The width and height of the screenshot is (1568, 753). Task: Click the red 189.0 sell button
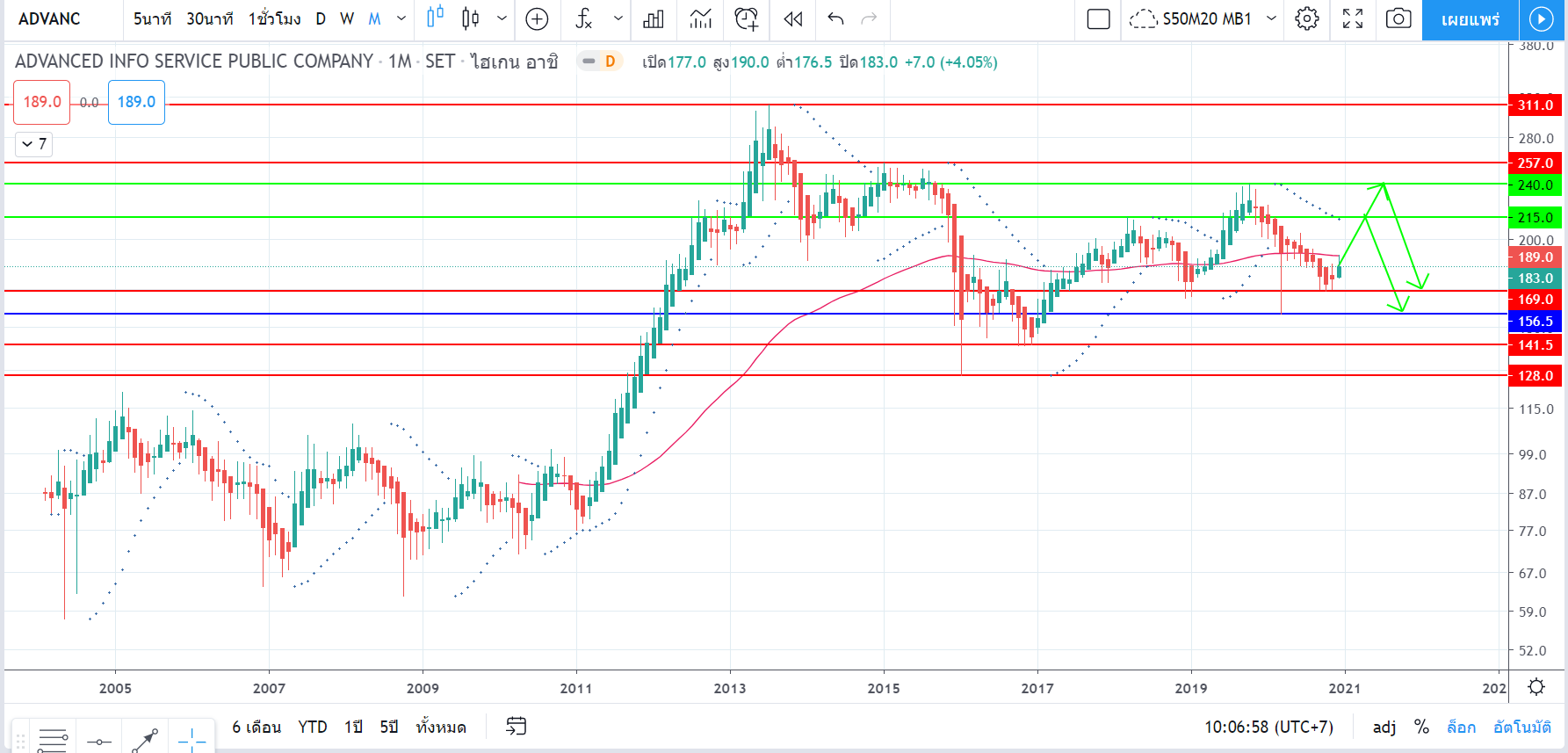42,102
